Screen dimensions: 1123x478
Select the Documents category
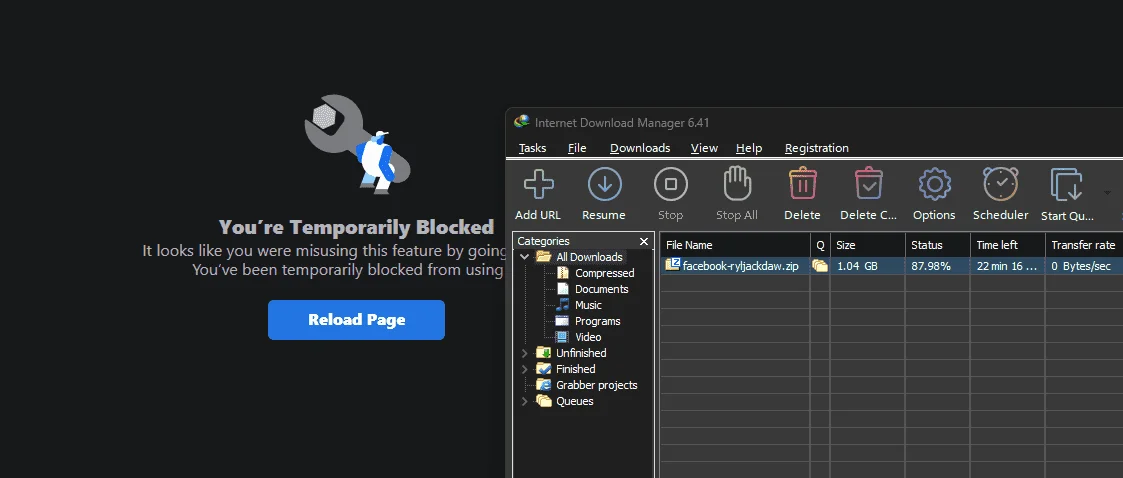point(602,289)
